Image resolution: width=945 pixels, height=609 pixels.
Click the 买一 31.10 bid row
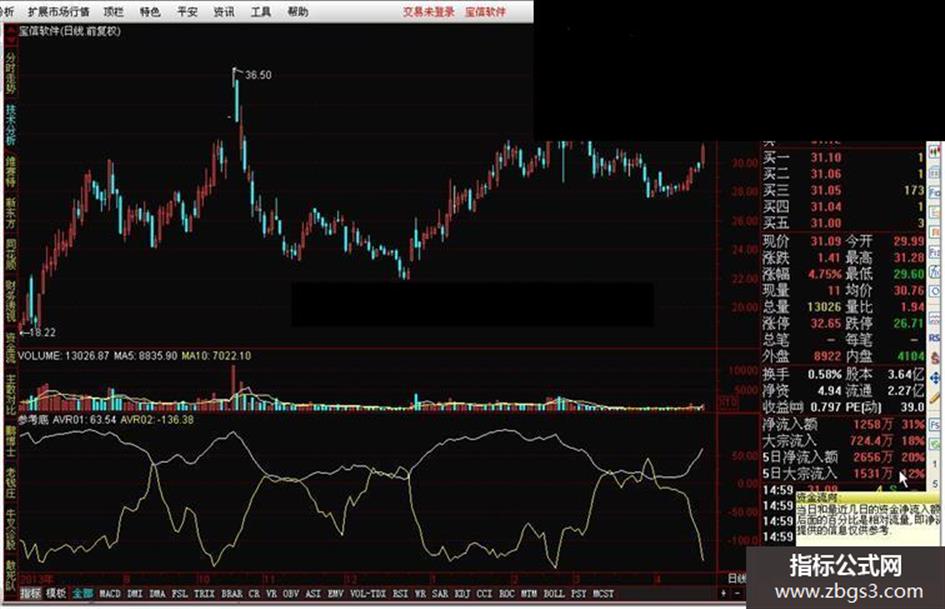(x=844, y=157)
